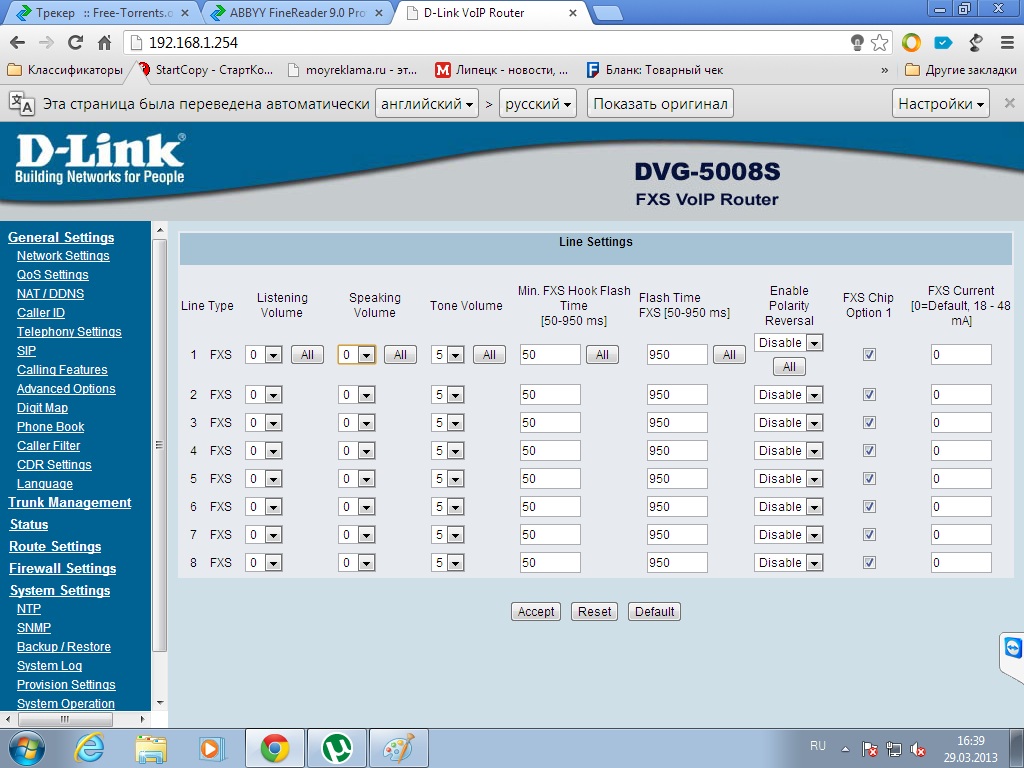
Task: Switch to the ABBYY FineReader 9.0 tab
Action: [297, 12]
